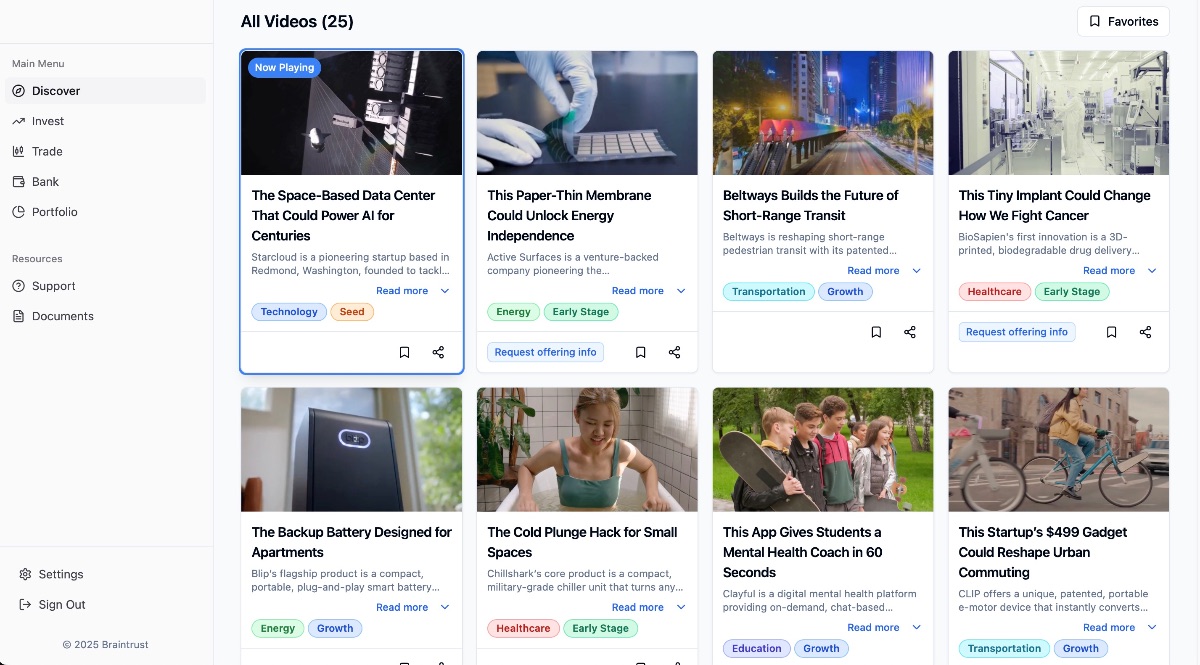Bookmark the Space-Based Data Center video
Image resolution: width=1200 pixels, height=665 pixels.
(x=404, y=352)
